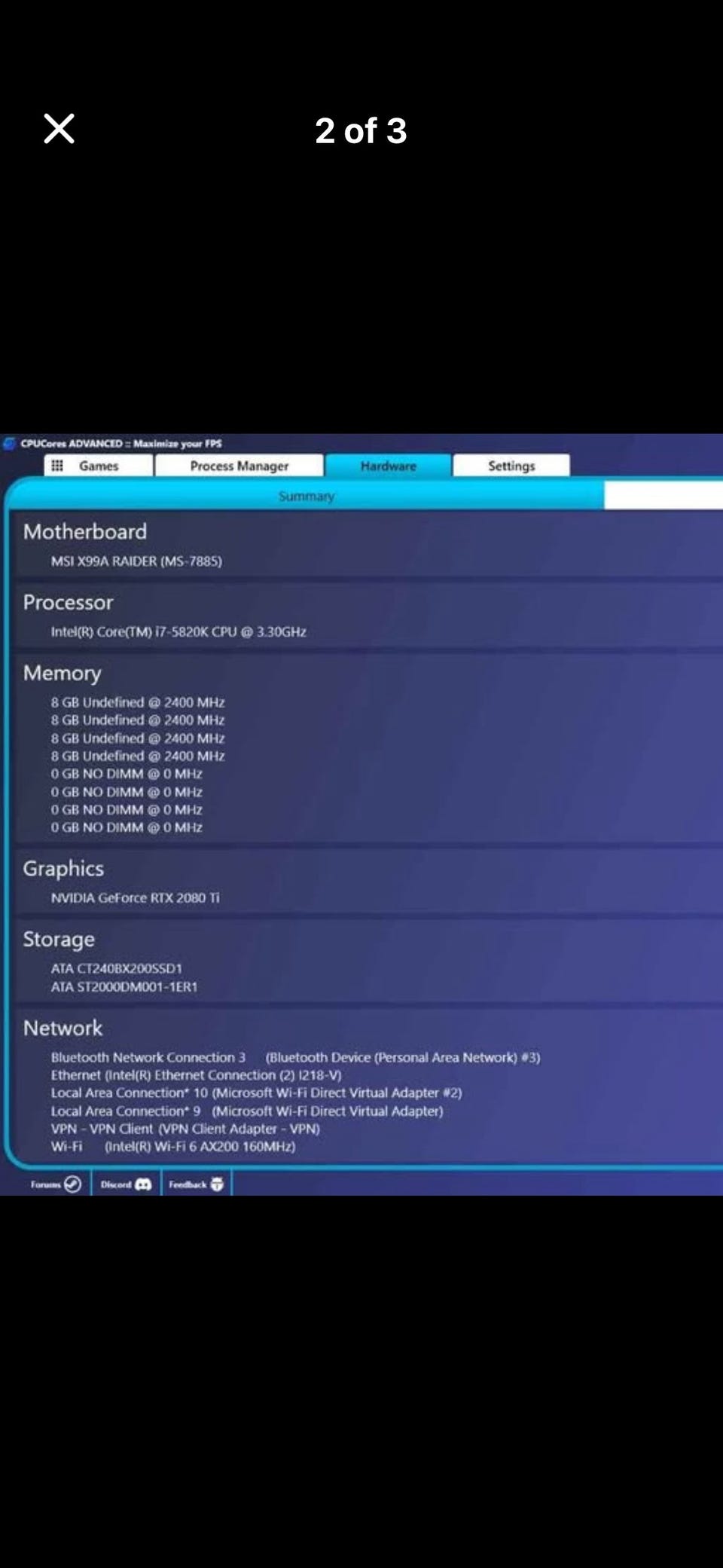Switch to Process Manager tab

239,466
